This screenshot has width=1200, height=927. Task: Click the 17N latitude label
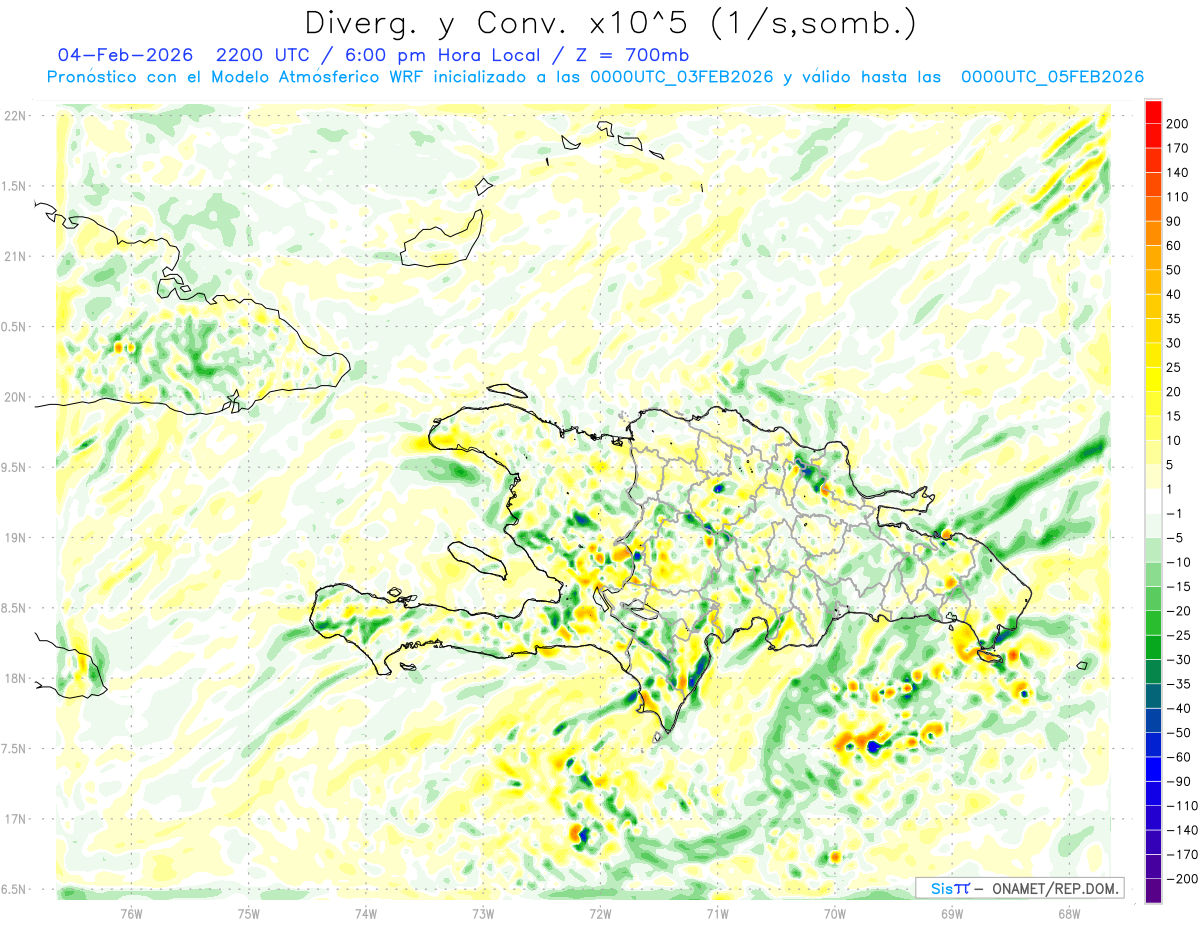click(x=14, y=819)
